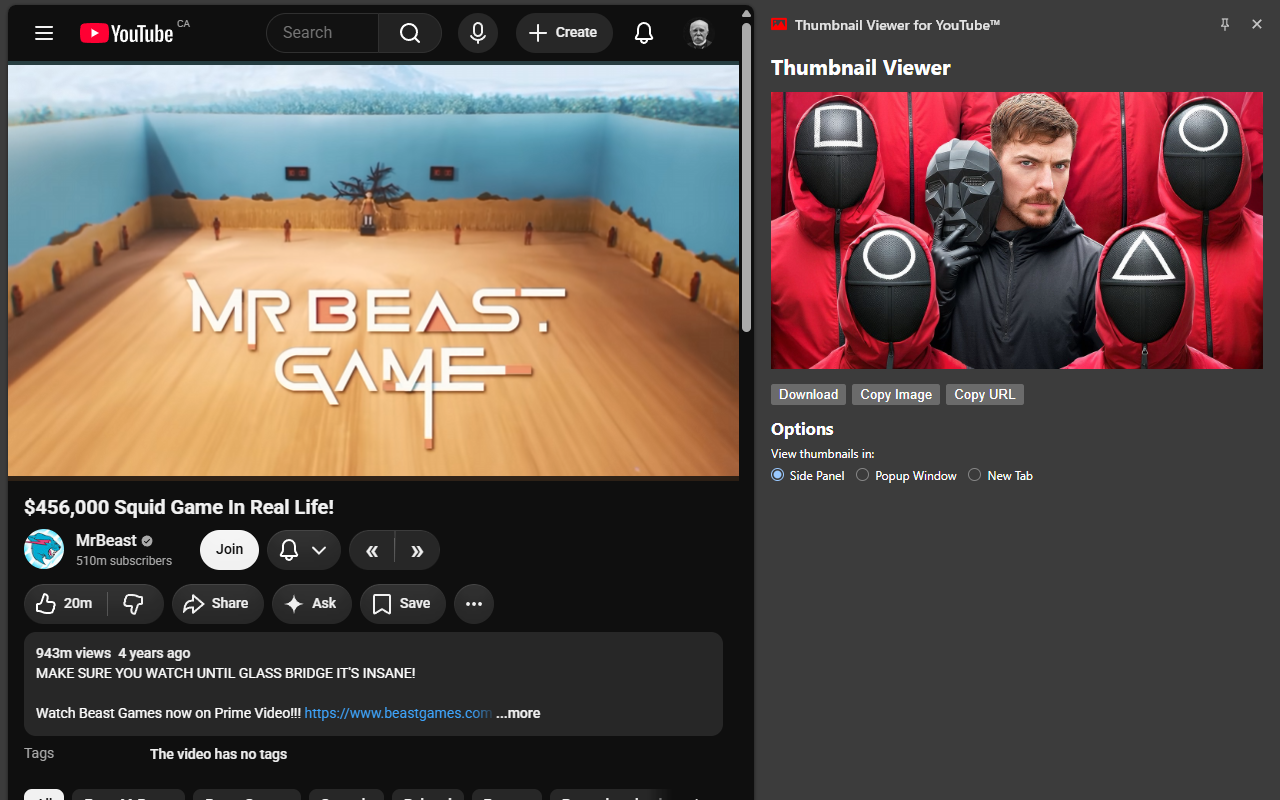Open the notifications bell in the top bar
Viewport: 1280px width, 800px height.
click(644, 33)
